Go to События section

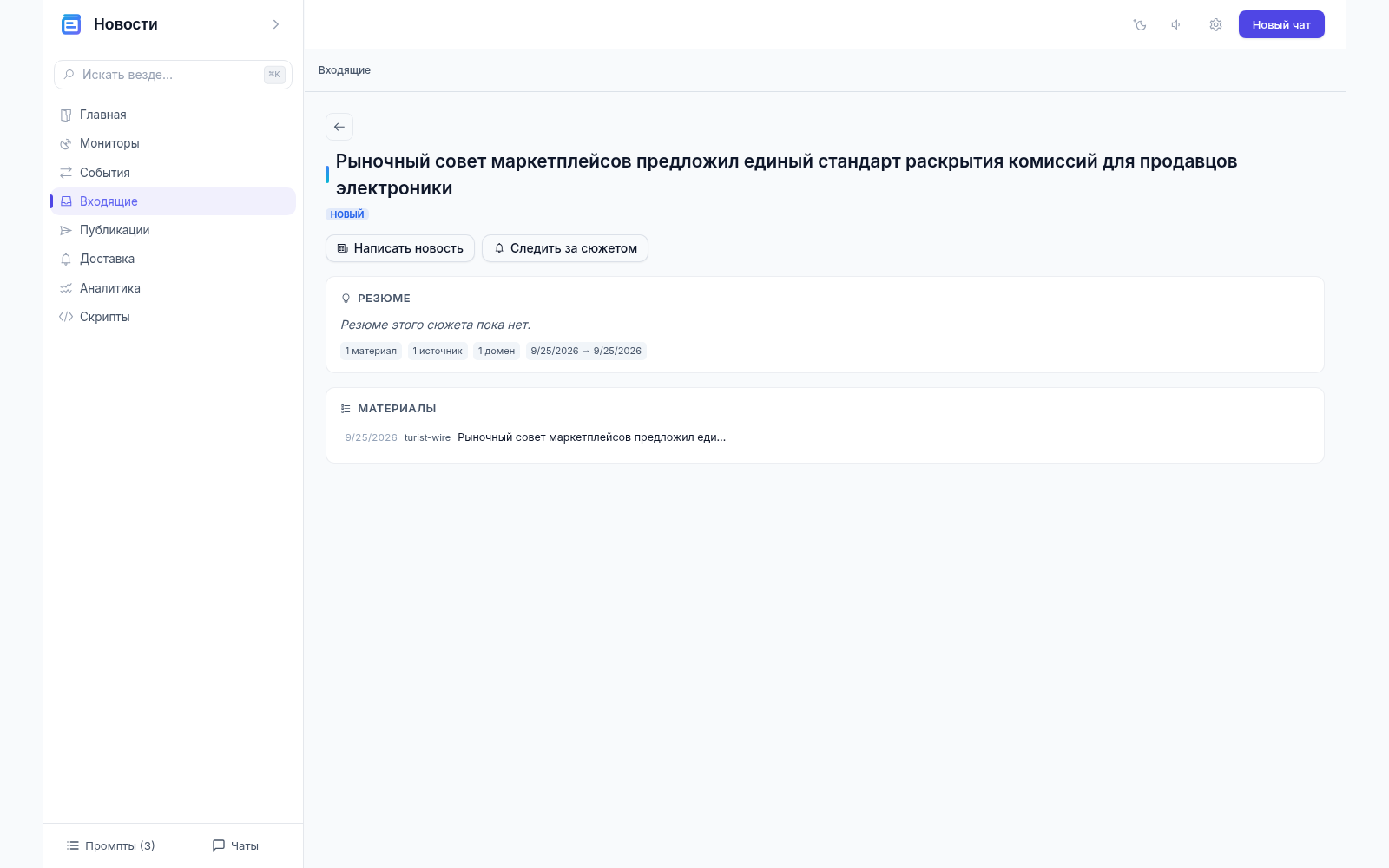(173, 173)
